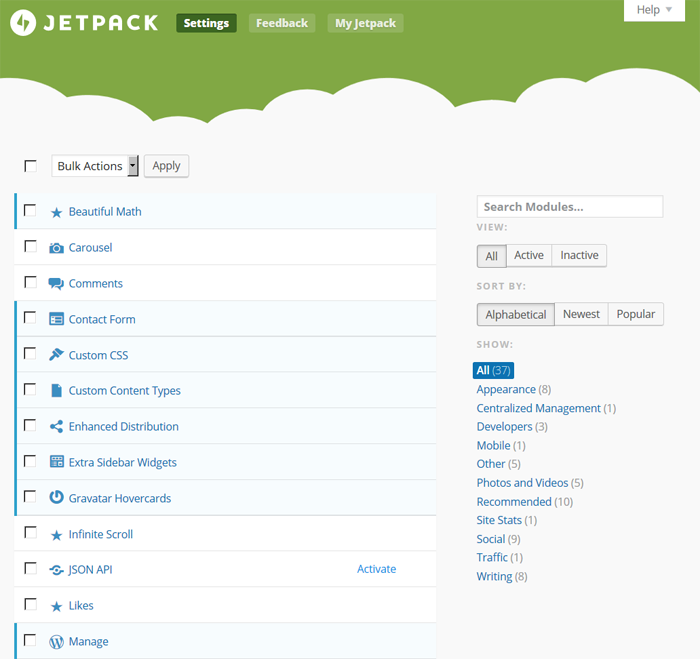The image size is (700, 659).
Task: Sort modules Alphabetical
Action: click(x=516, y=314)
